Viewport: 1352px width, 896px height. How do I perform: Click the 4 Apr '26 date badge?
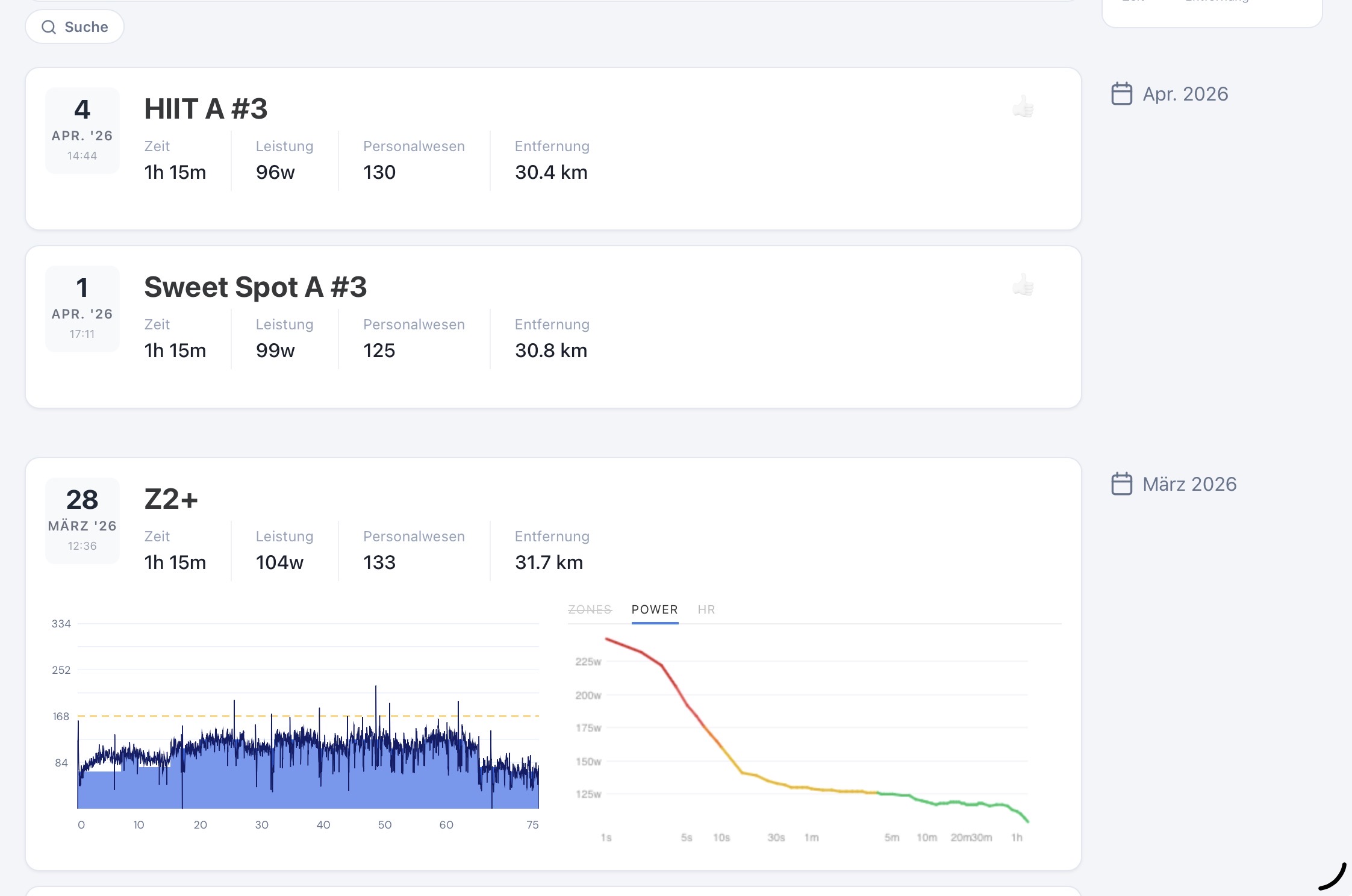83,130
